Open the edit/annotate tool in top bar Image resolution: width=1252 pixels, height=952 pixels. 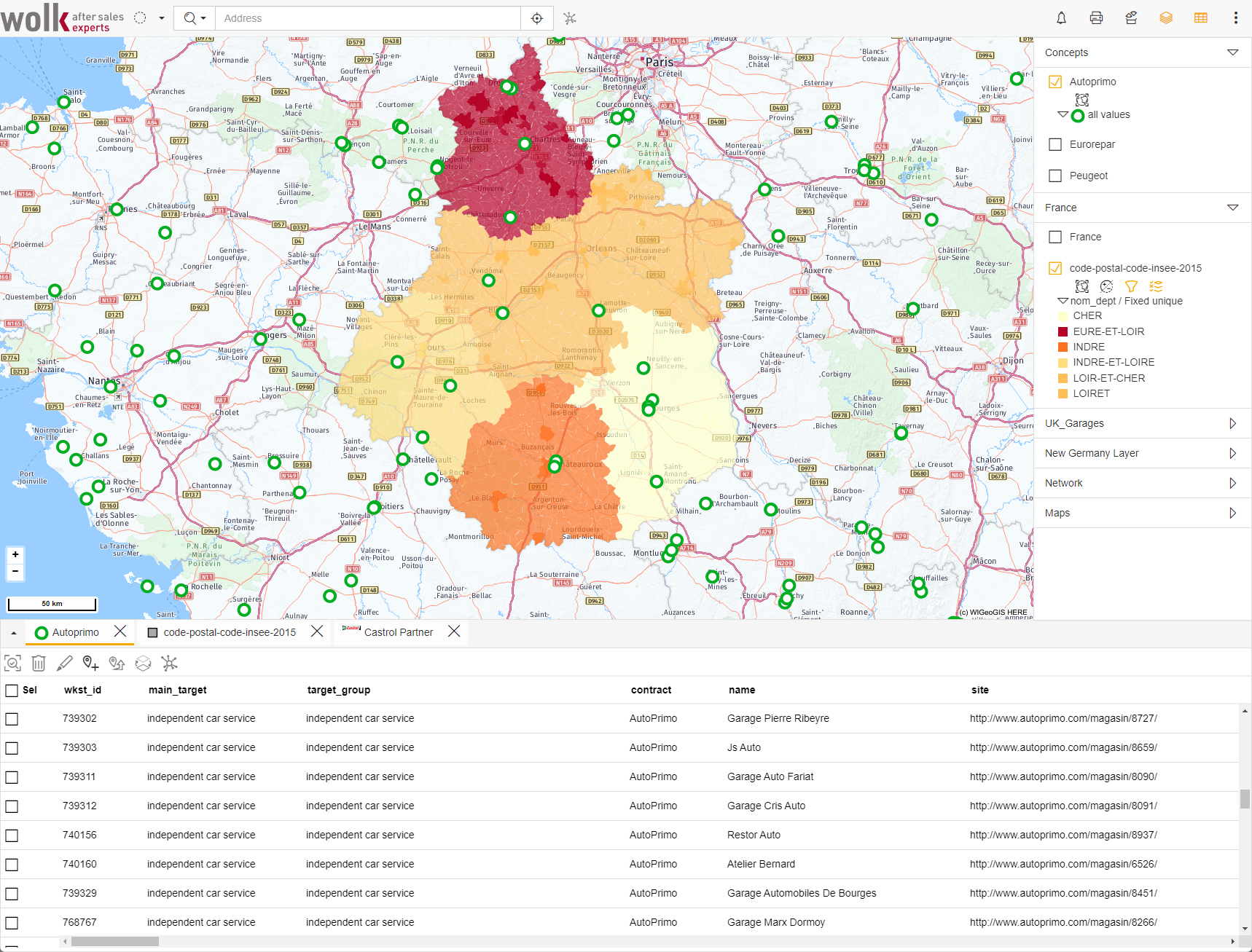click(1131, 18)
